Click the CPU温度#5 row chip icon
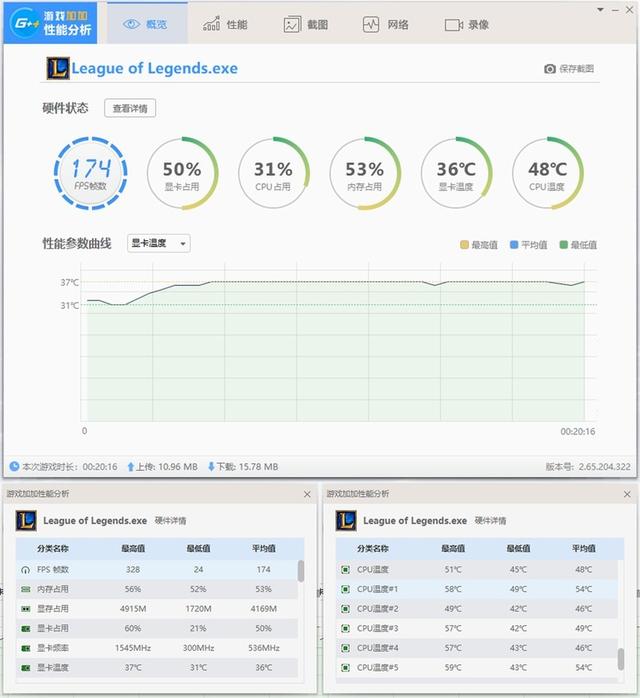Viewport: 640px width, 698px height. [345, 667]
